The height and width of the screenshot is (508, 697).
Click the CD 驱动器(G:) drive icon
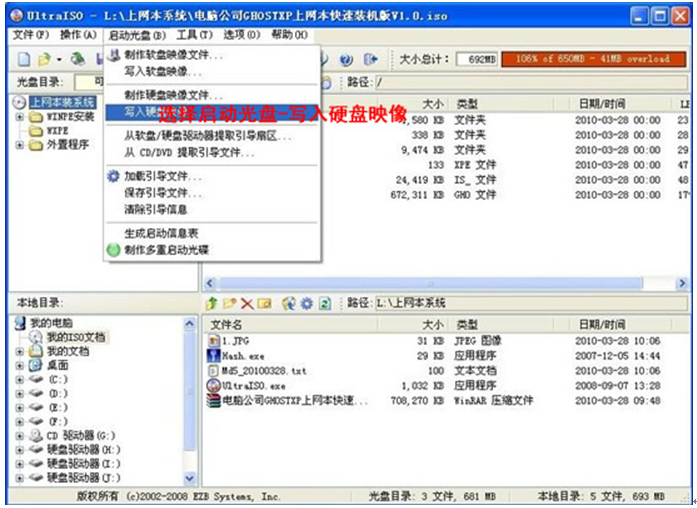click(36, 436)
